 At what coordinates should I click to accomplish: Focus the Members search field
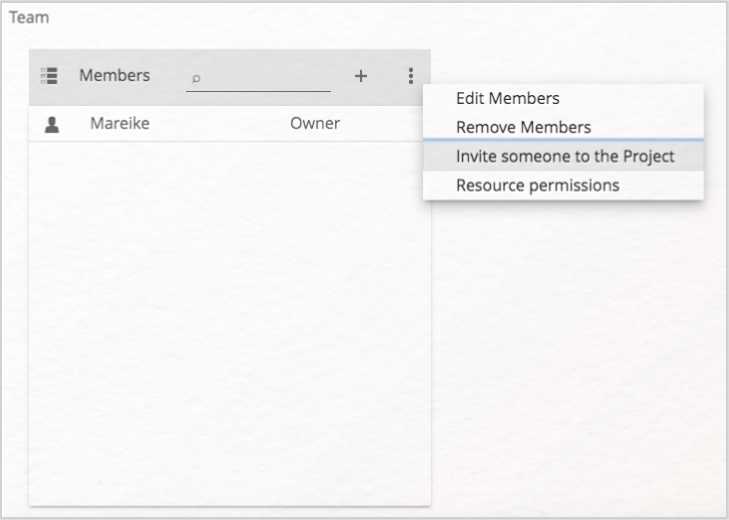coord(258,78)
